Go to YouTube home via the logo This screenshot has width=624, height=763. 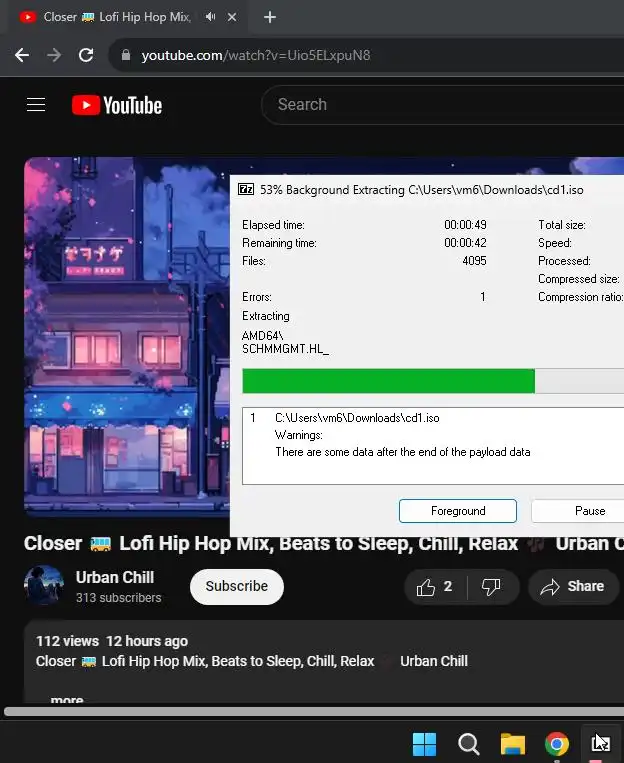[117, 105]
